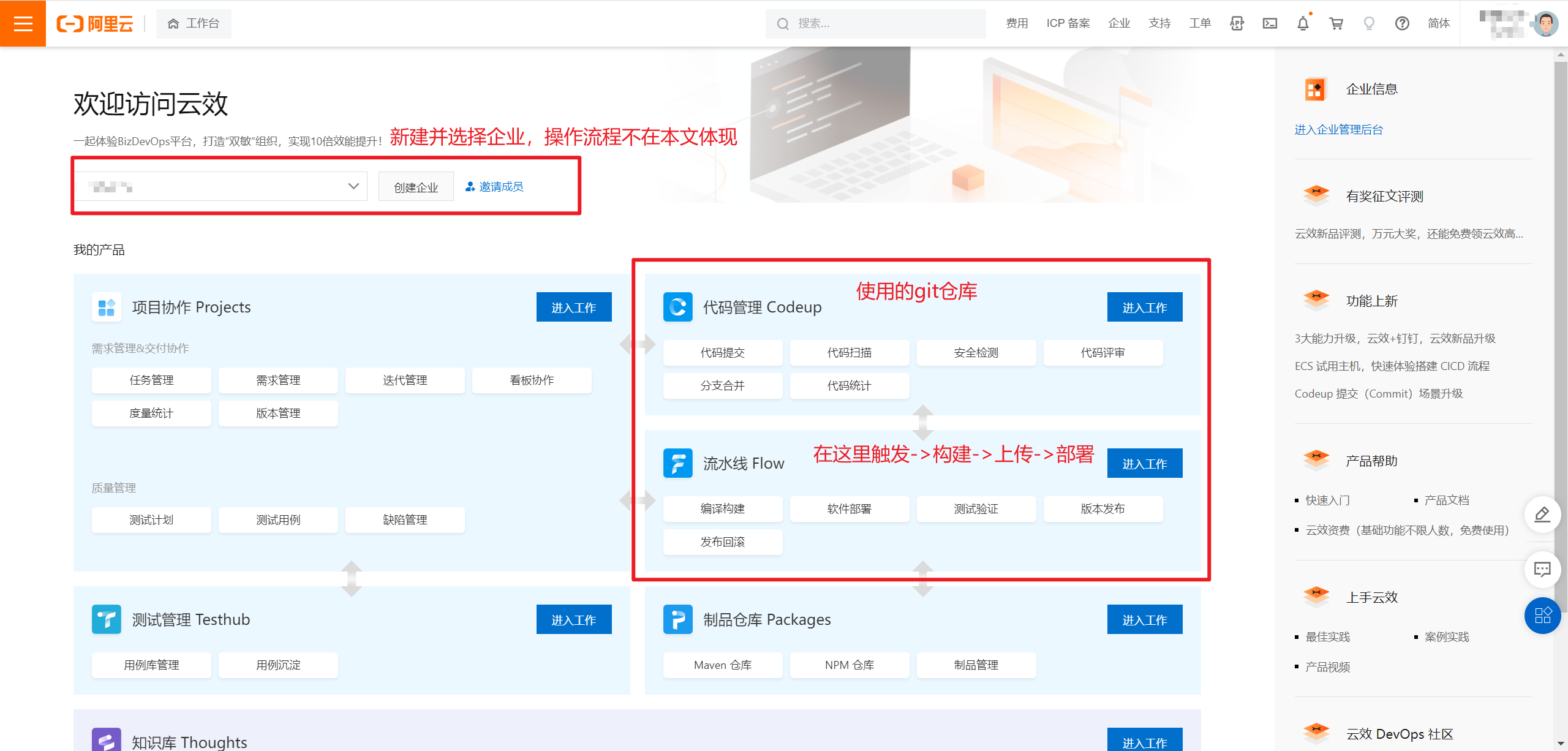Click the notification bell icon
1568x751 pixels.
1303,23
